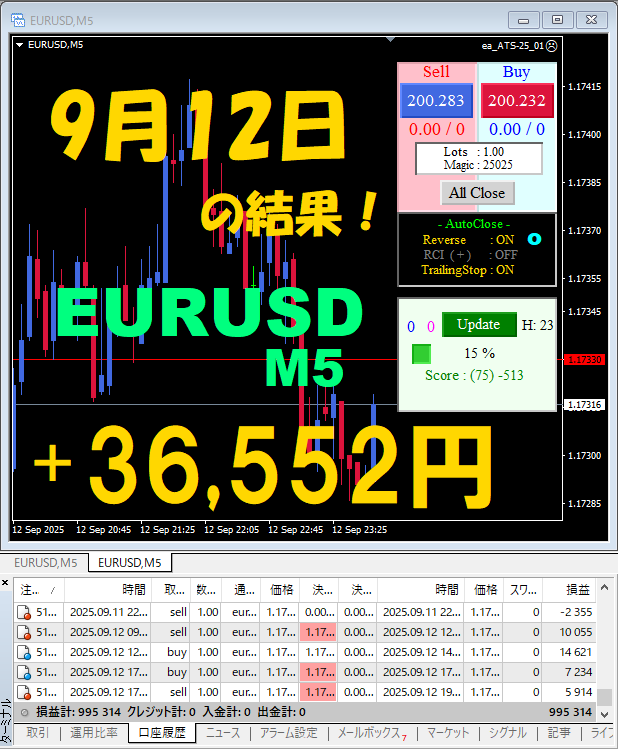Click the Sell price 200.283 button
Viewport: 618px width, 749px height.
(436, 100)
